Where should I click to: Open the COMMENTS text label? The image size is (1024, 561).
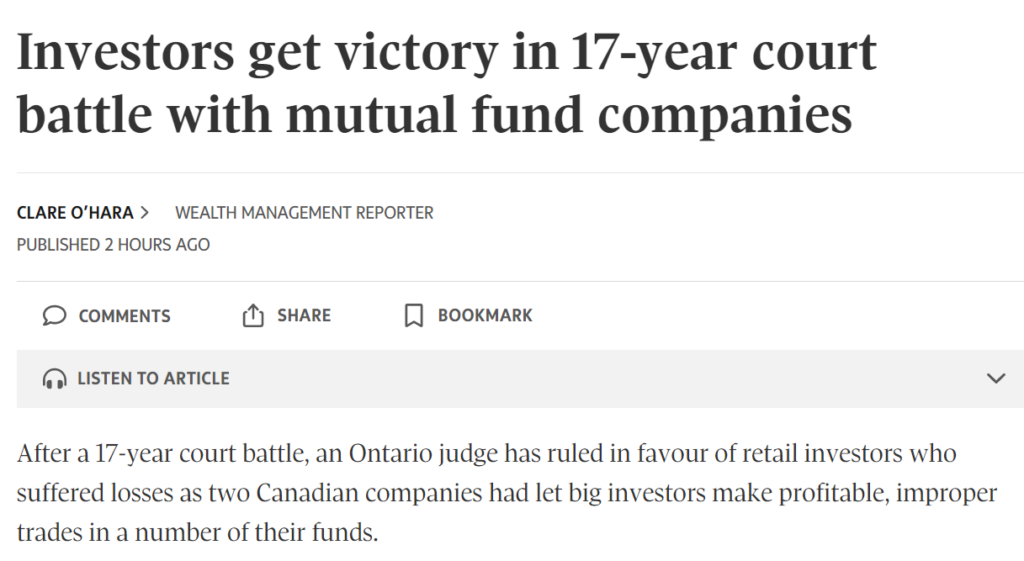(124, 316)
